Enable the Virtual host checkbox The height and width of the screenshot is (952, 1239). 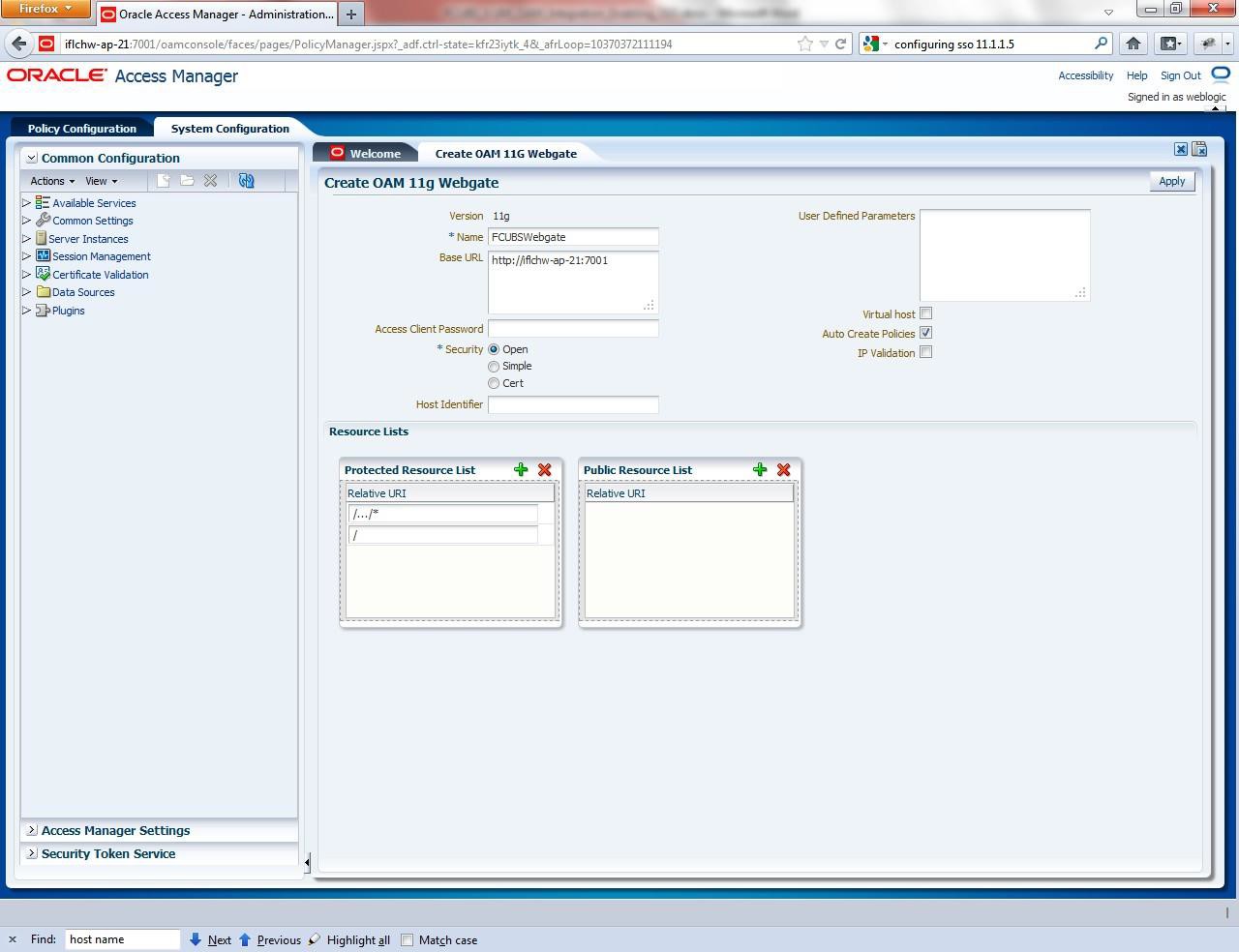(926, 313)
